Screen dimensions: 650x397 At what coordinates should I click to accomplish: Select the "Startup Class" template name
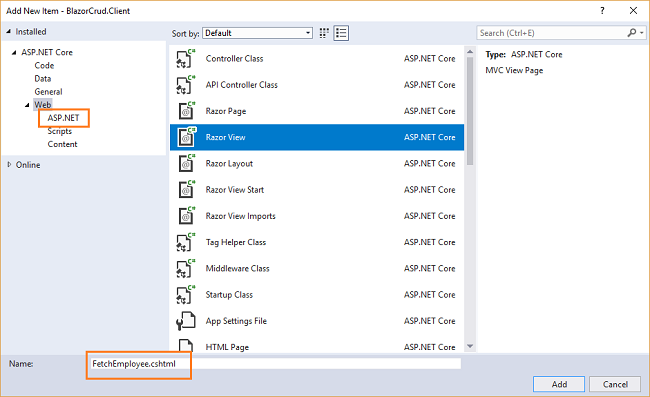tap(229, 295)
